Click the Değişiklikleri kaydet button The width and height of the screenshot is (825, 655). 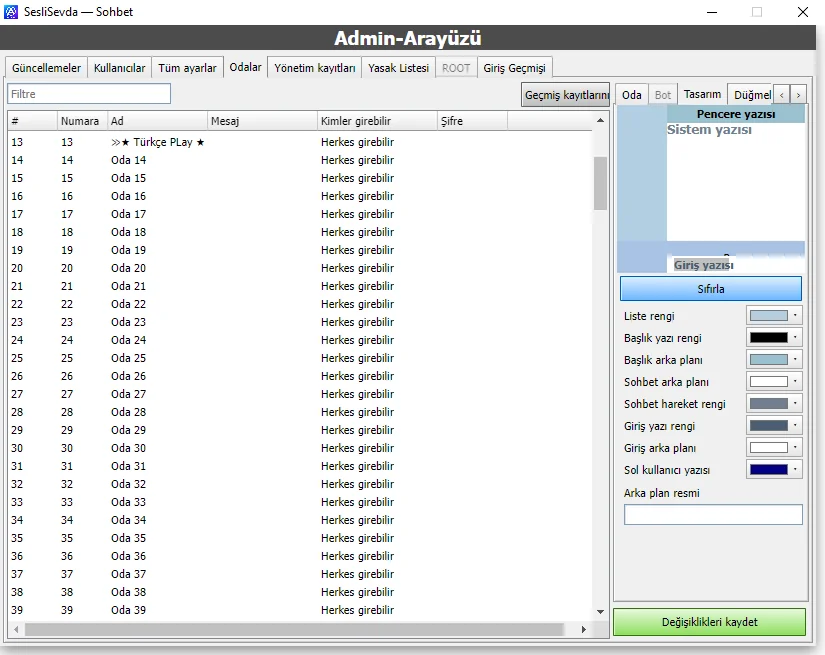[x=709, y=622]
